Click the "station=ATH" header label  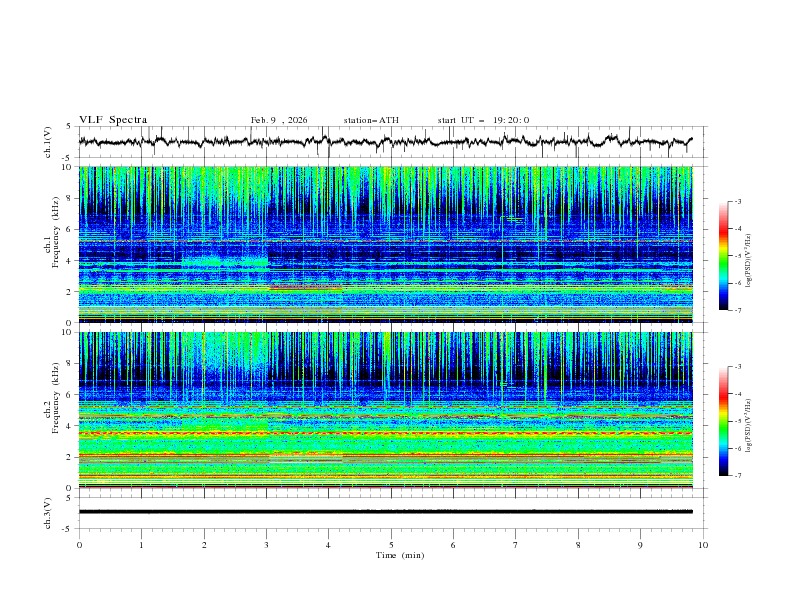coord(371,120)
